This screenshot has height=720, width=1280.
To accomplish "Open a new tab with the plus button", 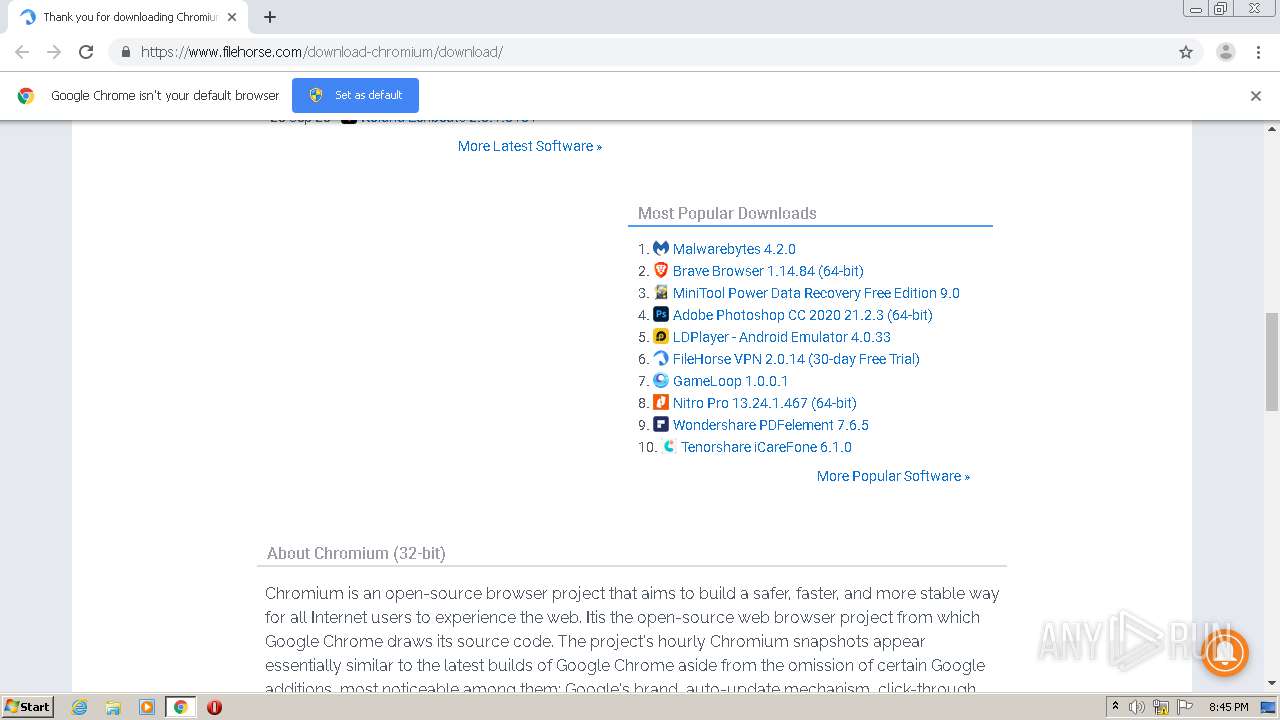I will (270, 17).
